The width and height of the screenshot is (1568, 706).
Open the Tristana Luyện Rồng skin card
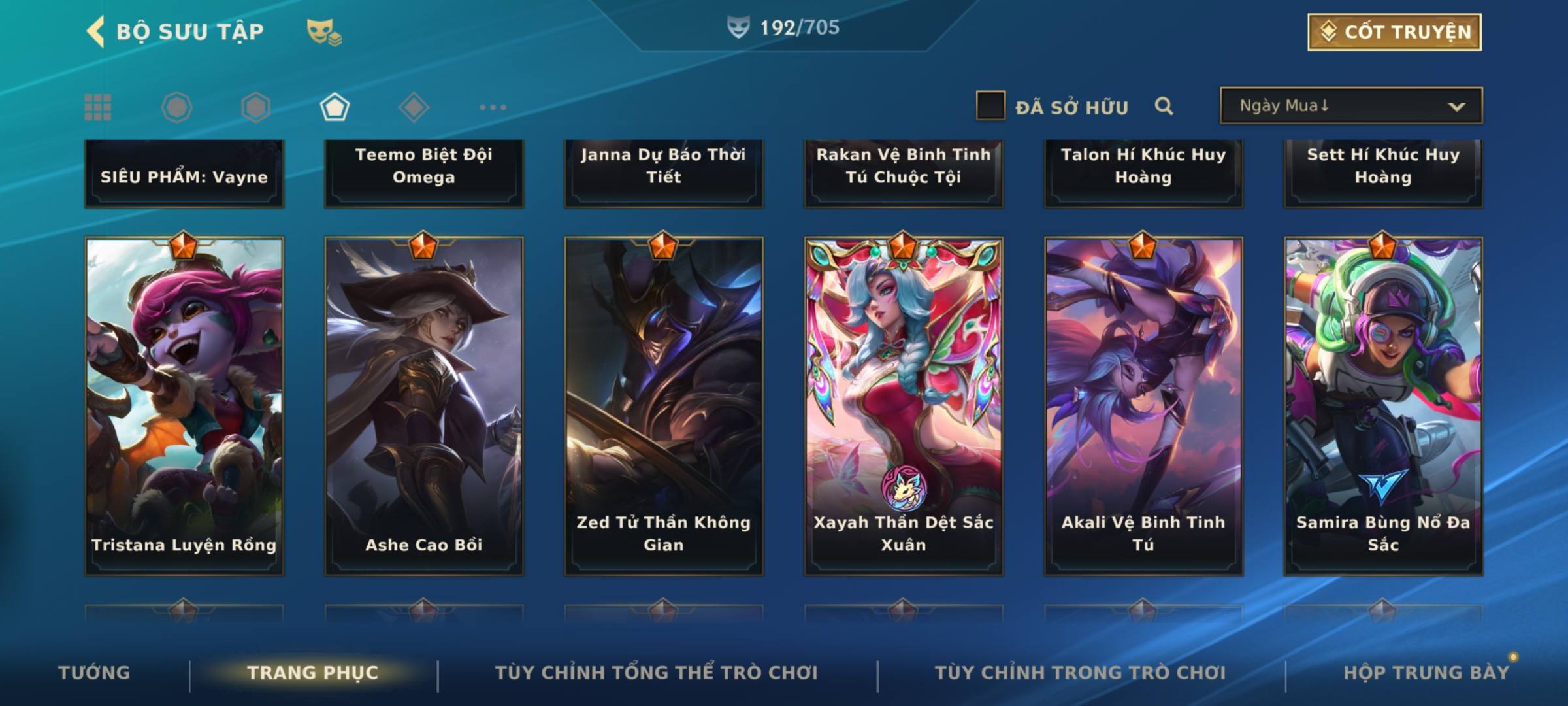184,405
